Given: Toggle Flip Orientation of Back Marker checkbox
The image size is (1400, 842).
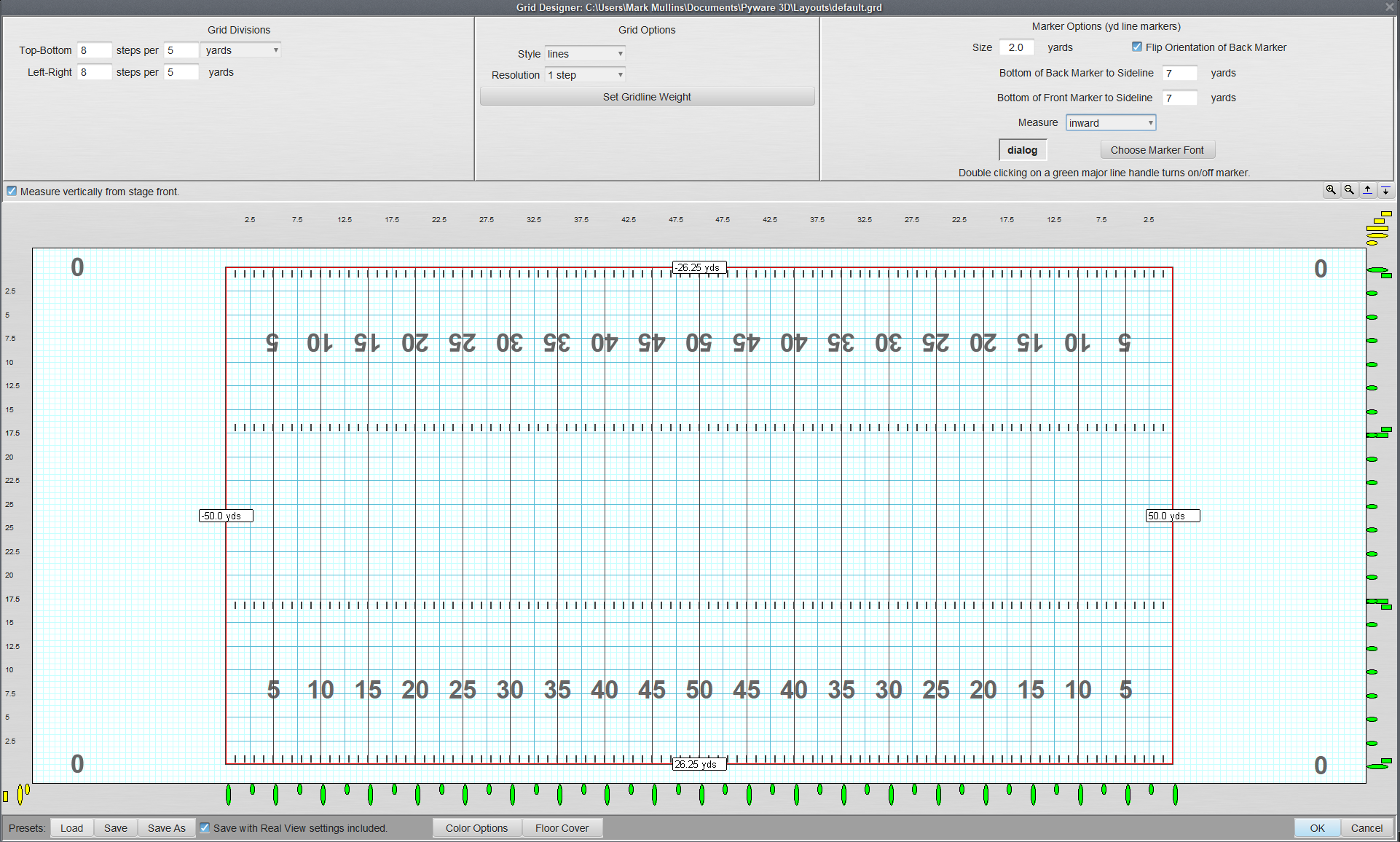Looking at the screenshot, I should 1132,48.
